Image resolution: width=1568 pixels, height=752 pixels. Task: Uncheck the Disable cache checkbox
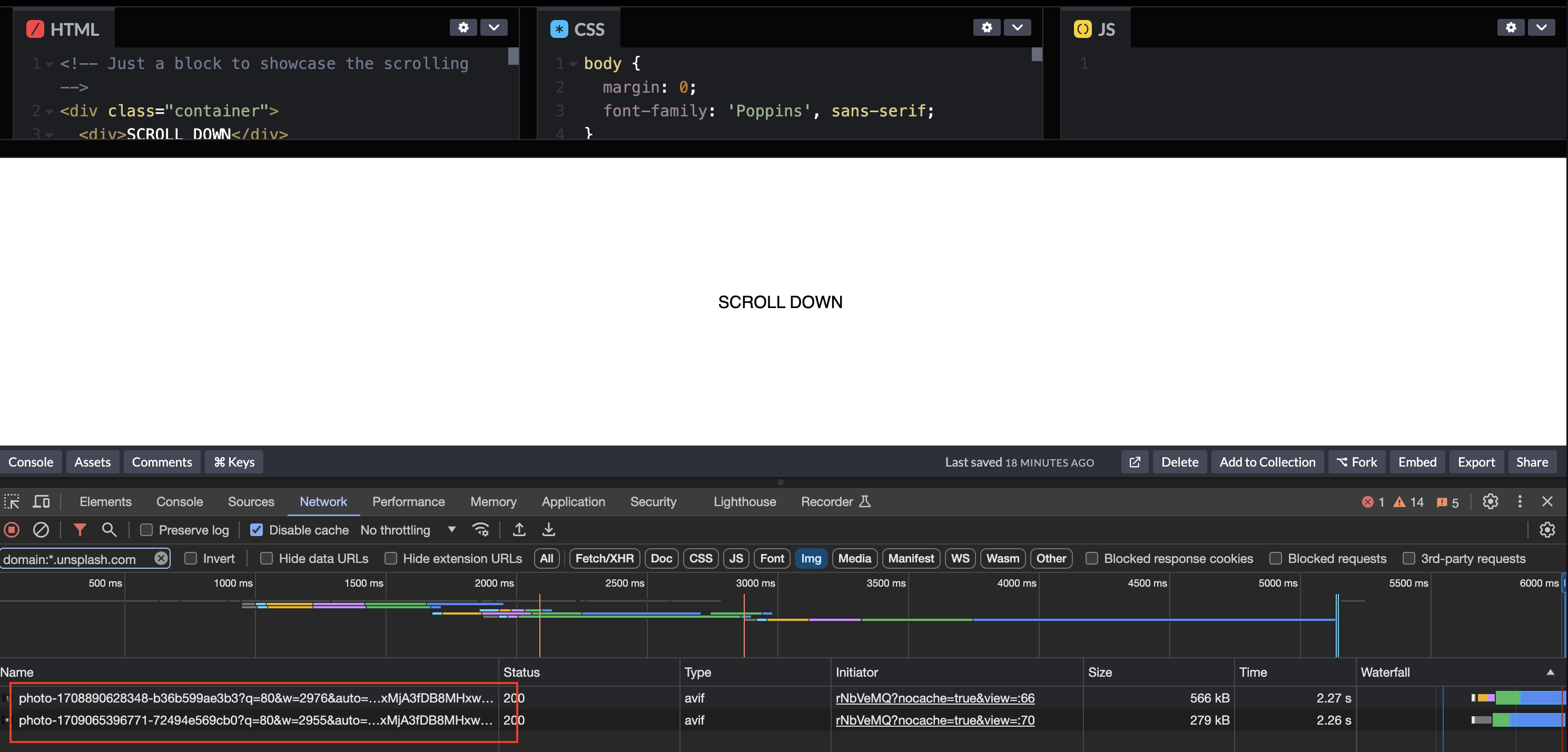(x=257, y=530)
